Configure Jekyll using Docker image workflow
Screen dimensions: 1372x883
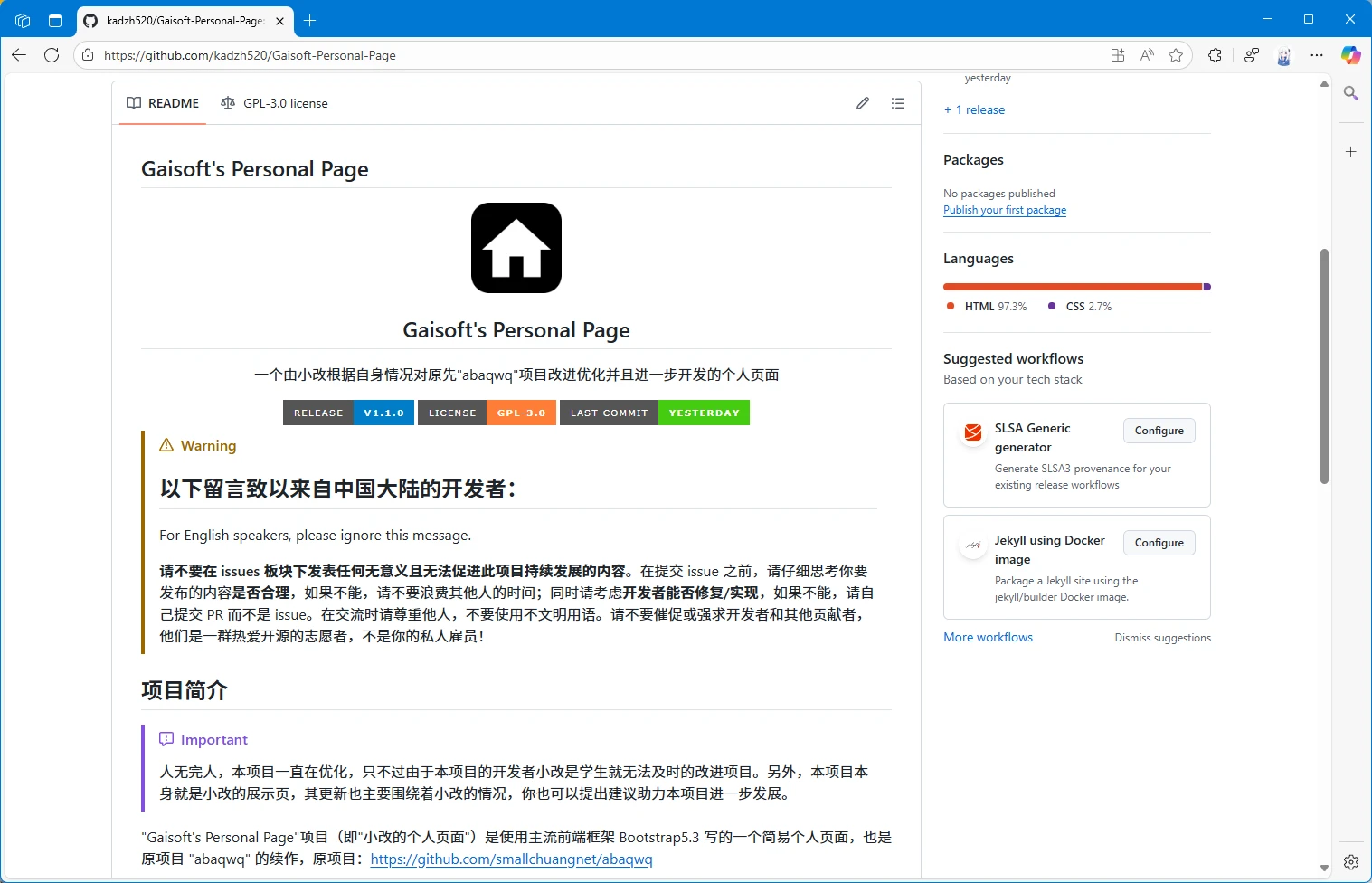(1159, 543)
